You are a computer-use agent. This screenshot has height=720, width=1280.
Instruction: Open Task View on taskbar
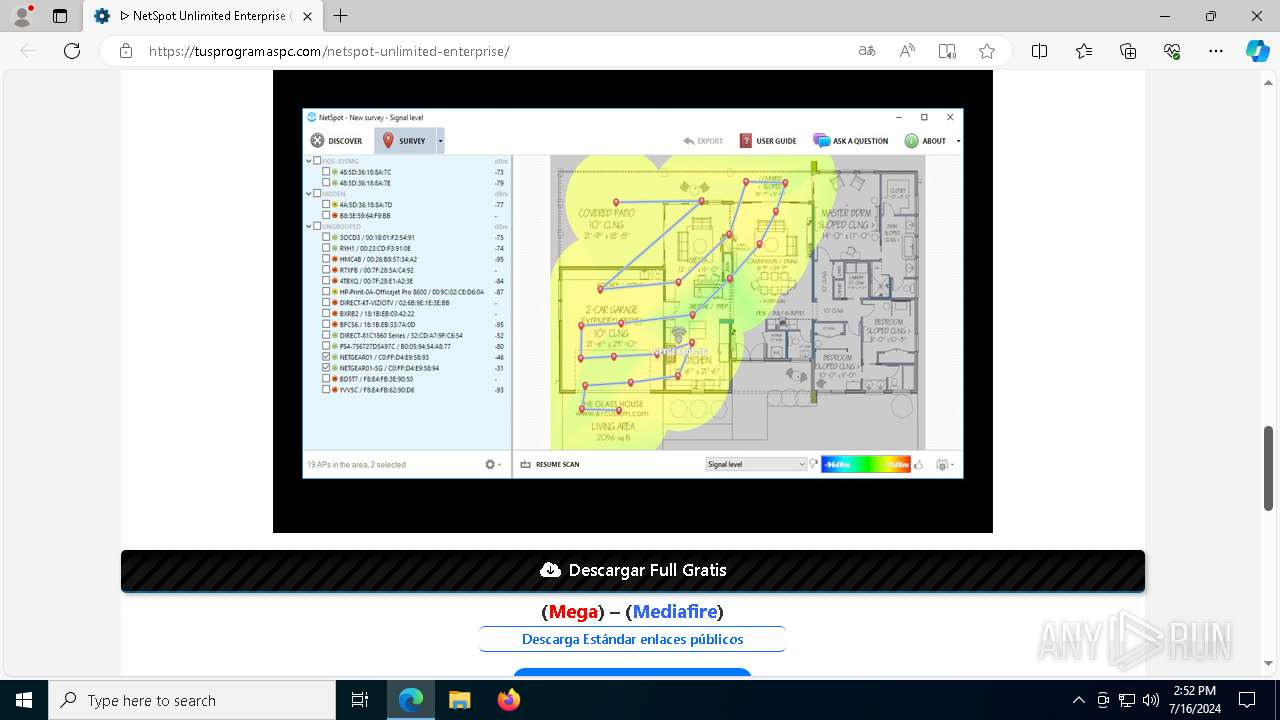[360, 700]
